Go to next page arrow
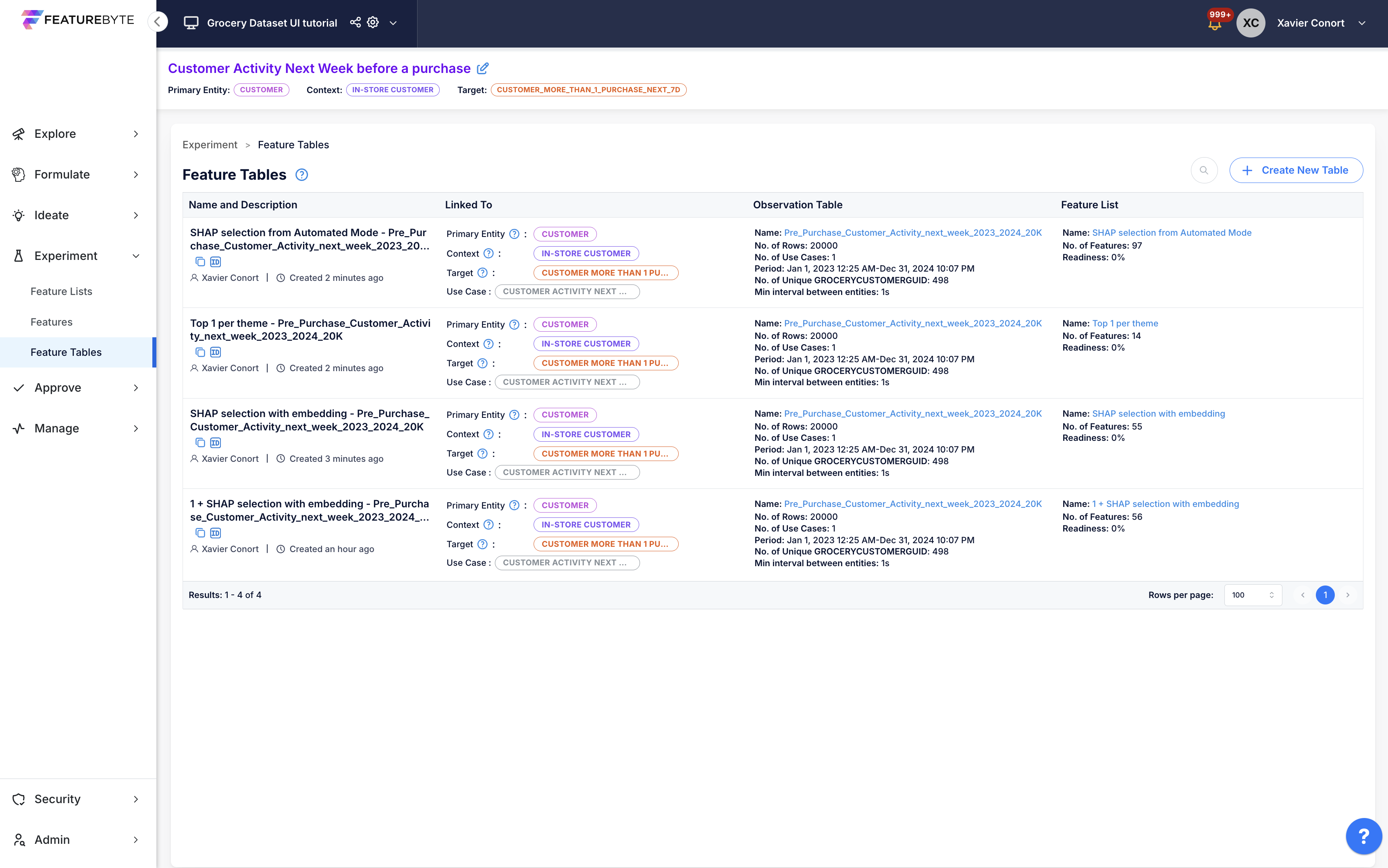 tap(1347, 595)
